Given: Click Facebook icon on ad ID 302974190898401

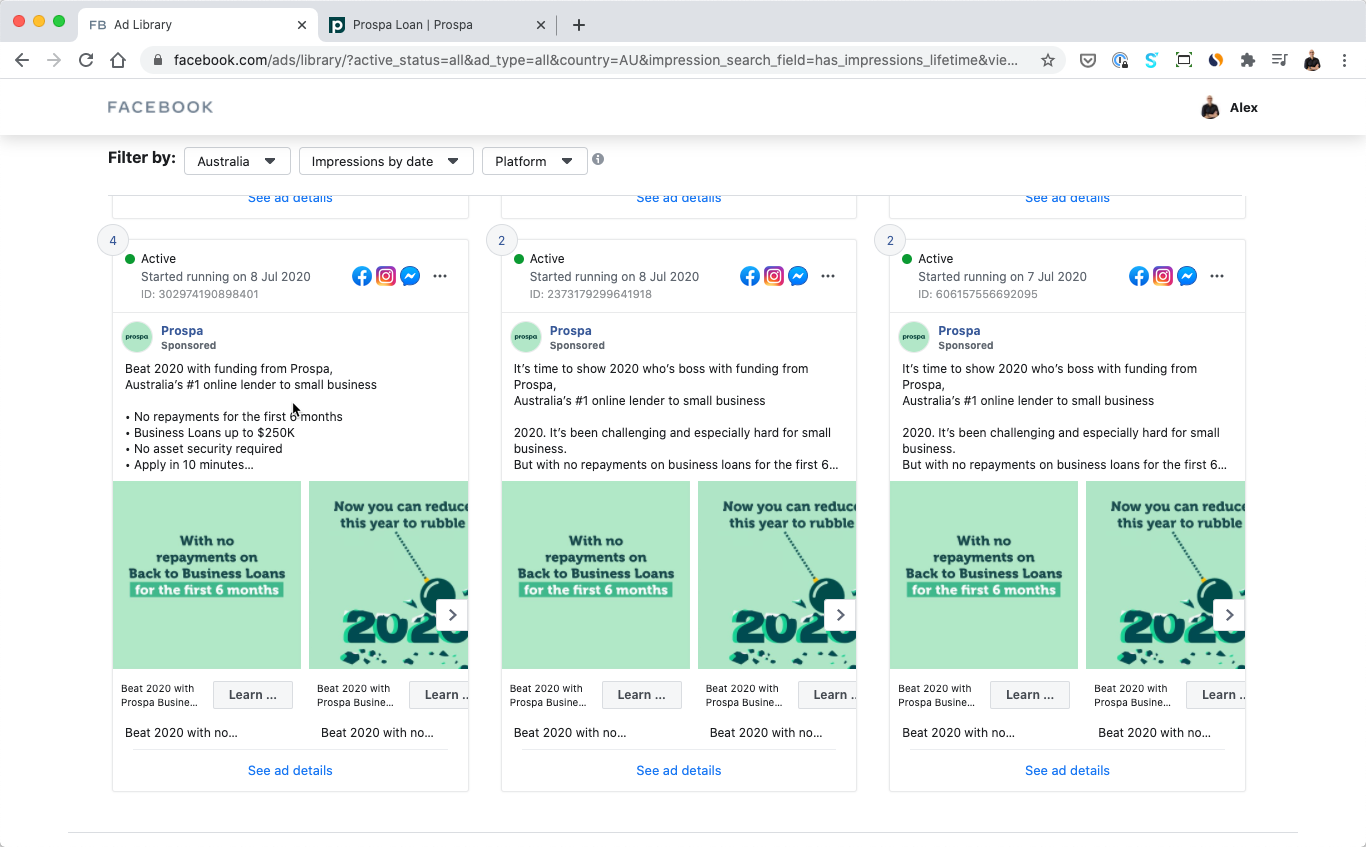Looking at the screenshot, I should tap(362, 276).
